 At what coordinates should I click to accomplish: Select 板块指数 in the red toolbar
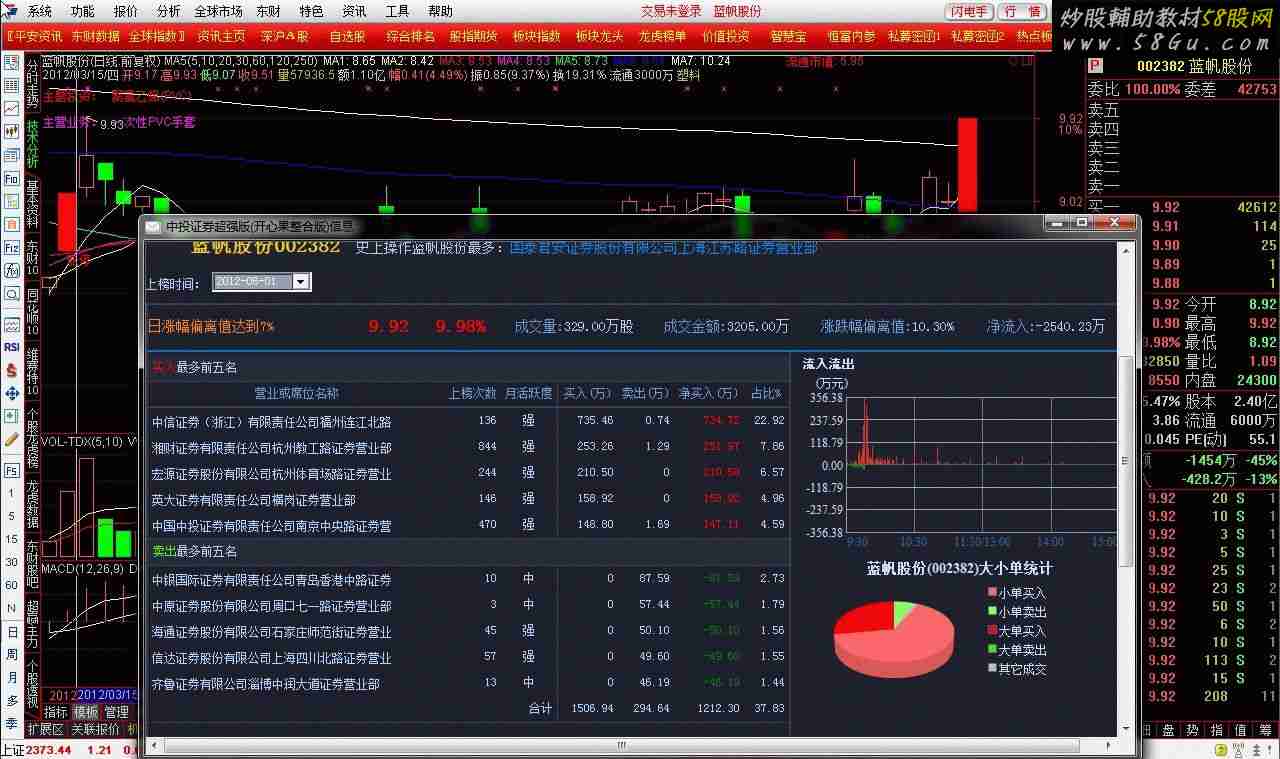tap(537, 36)
